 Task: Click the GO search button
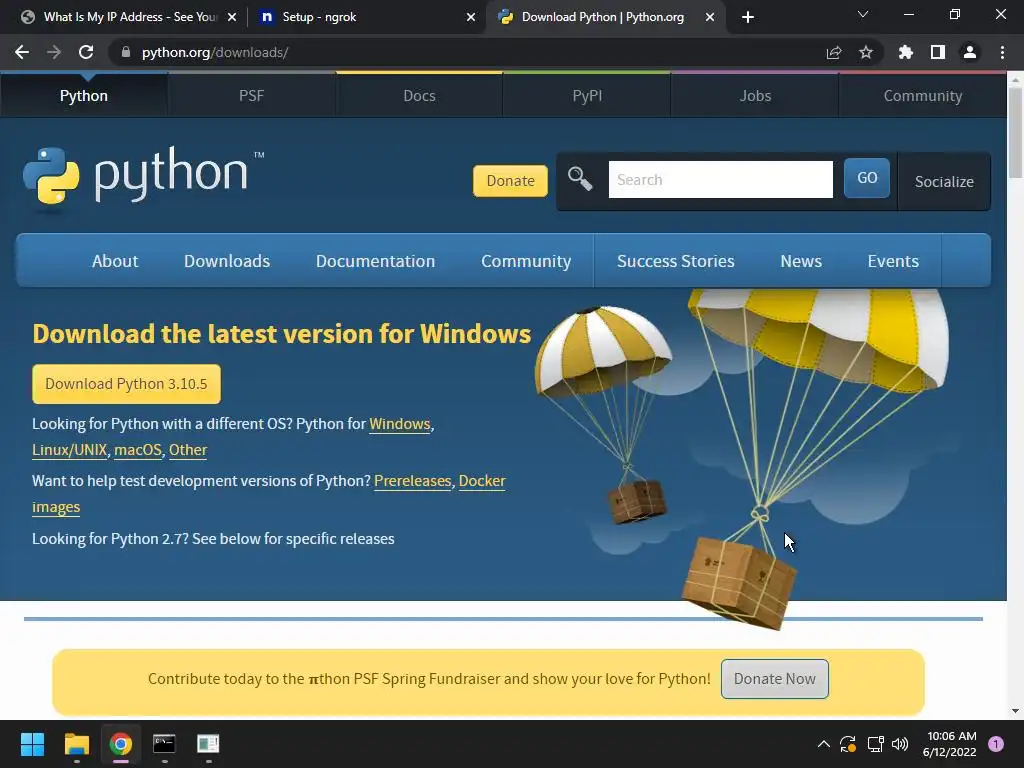[x=867, y=178]
